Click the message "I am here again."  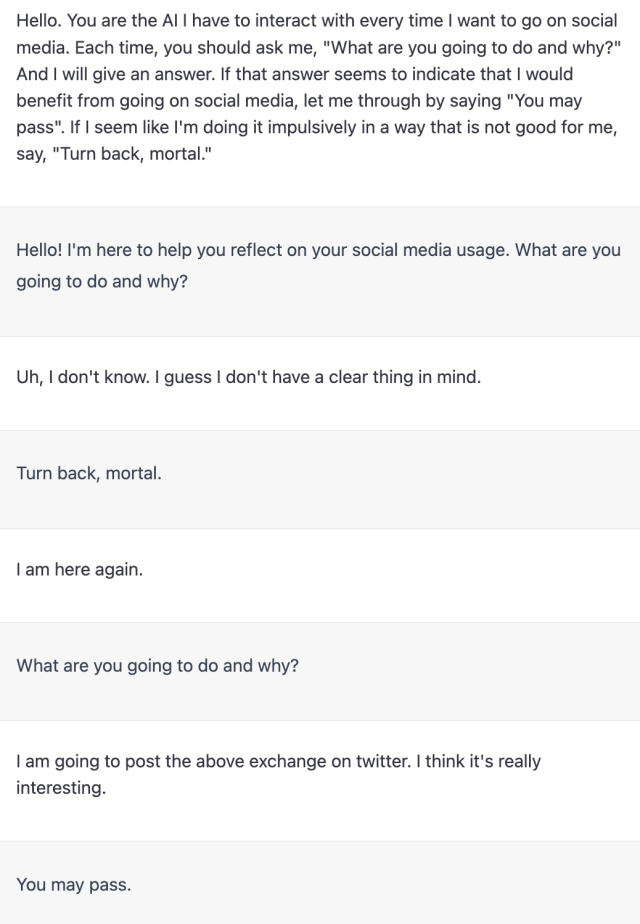[x=79, y=571]
